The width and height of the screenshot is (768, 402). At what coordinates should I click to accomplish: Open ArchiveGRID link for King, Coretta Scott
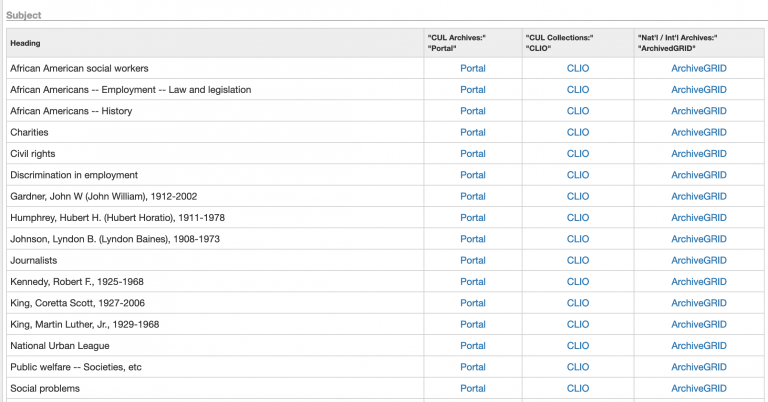click(x=699, y=303)
